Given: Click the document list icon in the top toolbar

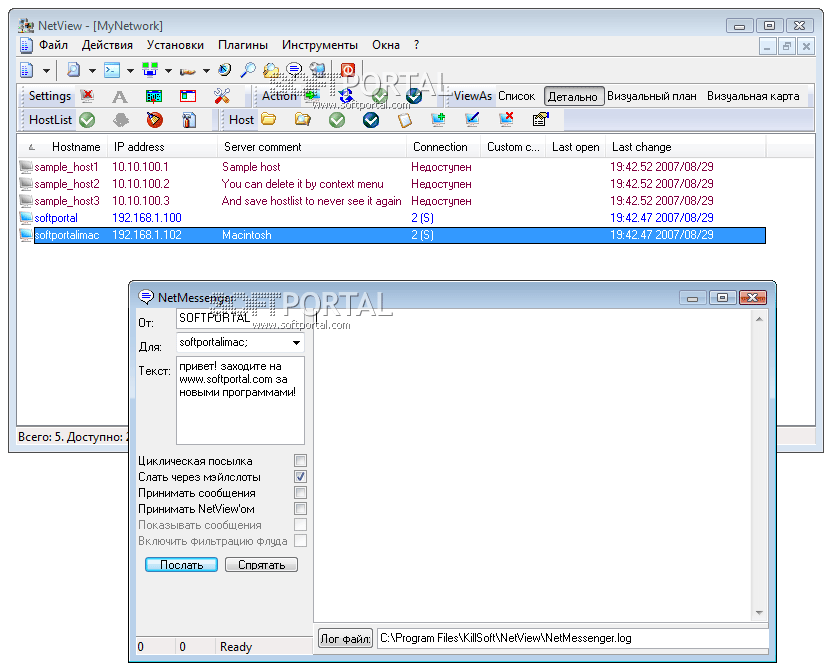Looking at the screenshot, I should pyautogui.click(x=26, y=70).
